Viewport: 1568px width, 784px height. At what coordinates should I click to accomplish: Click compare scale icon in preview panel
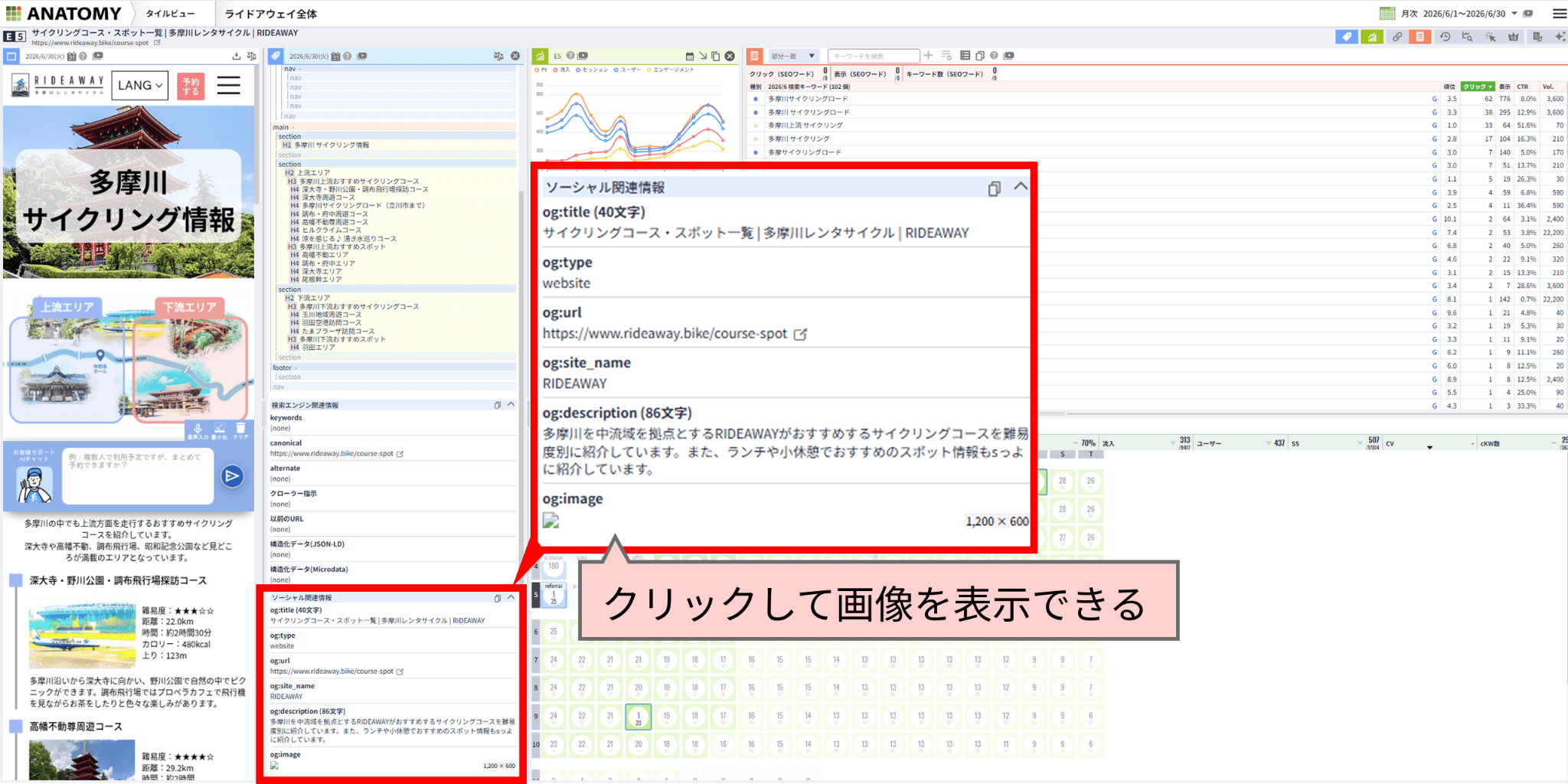coord(251,56)
